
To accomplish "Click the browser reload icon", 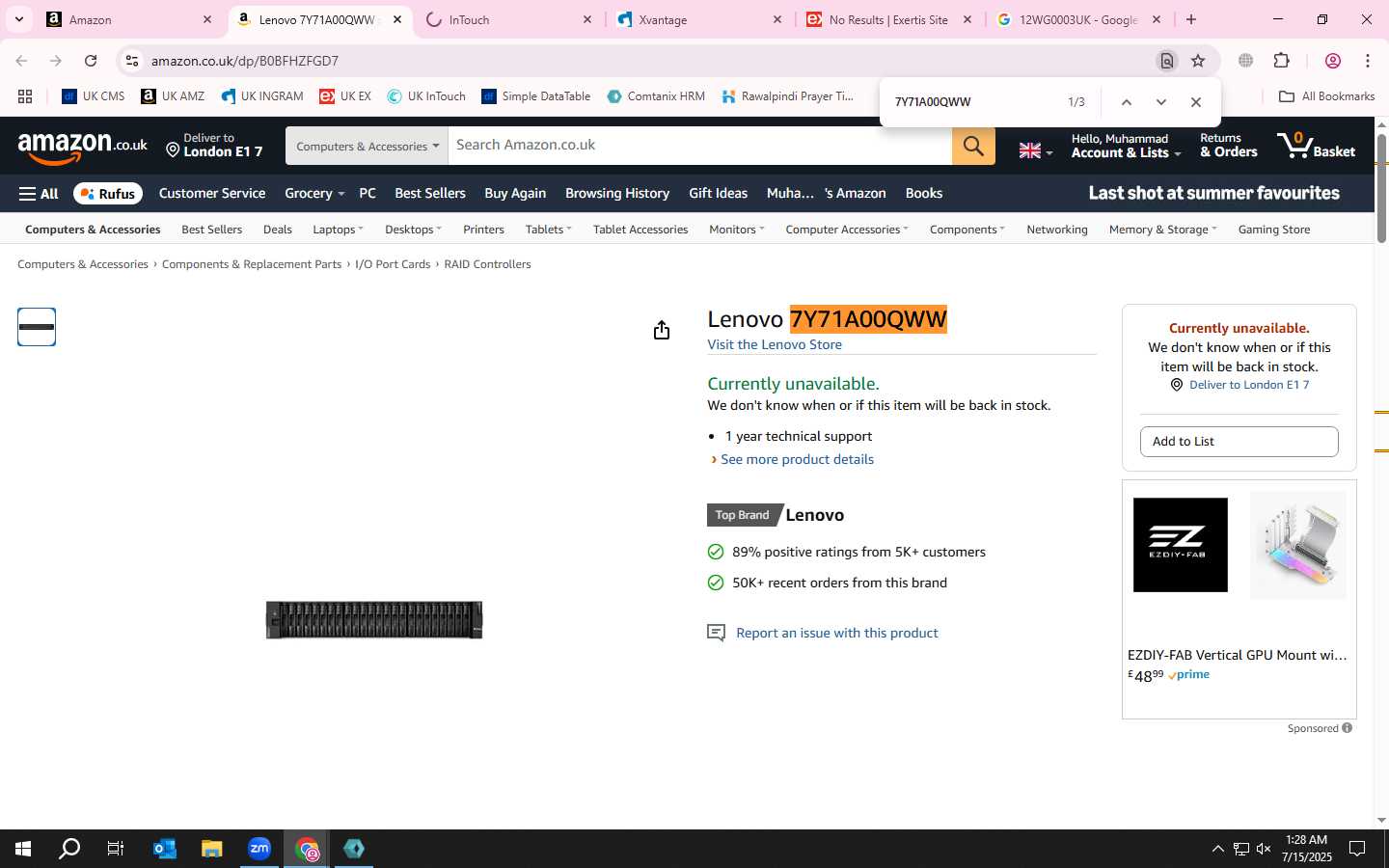I will (x=91, y=61).
